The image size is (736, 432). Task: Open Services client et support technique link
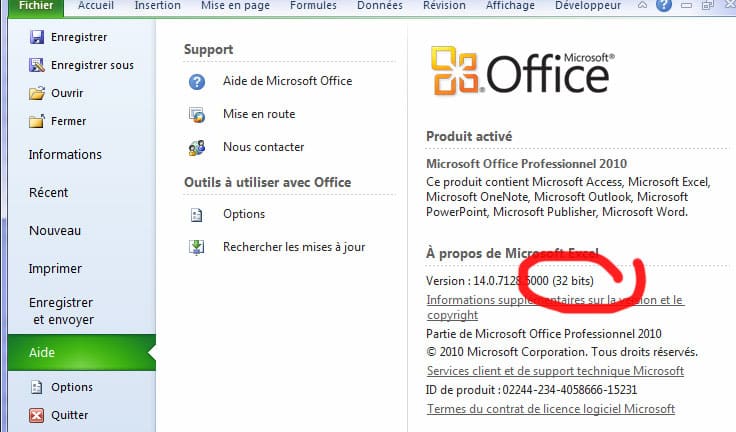(x=555, y=371)
